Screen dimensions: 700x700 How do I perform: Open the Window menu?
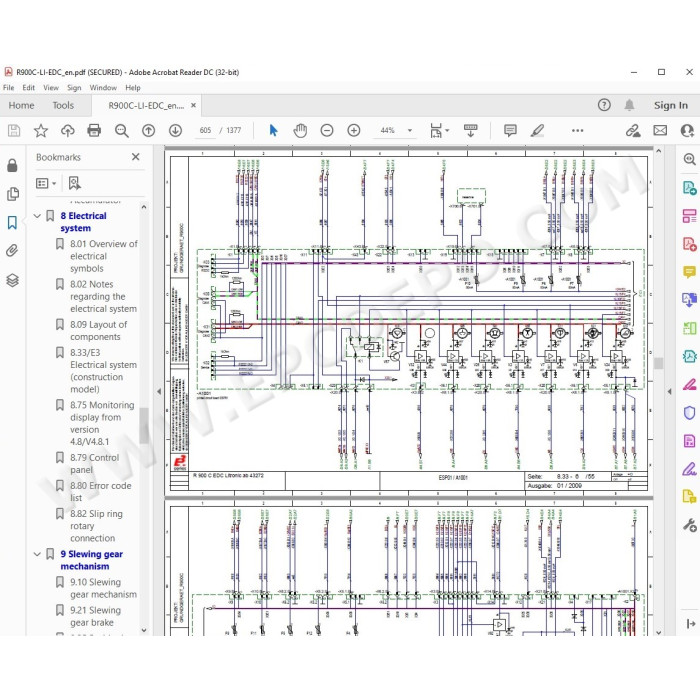coord(103,88)
